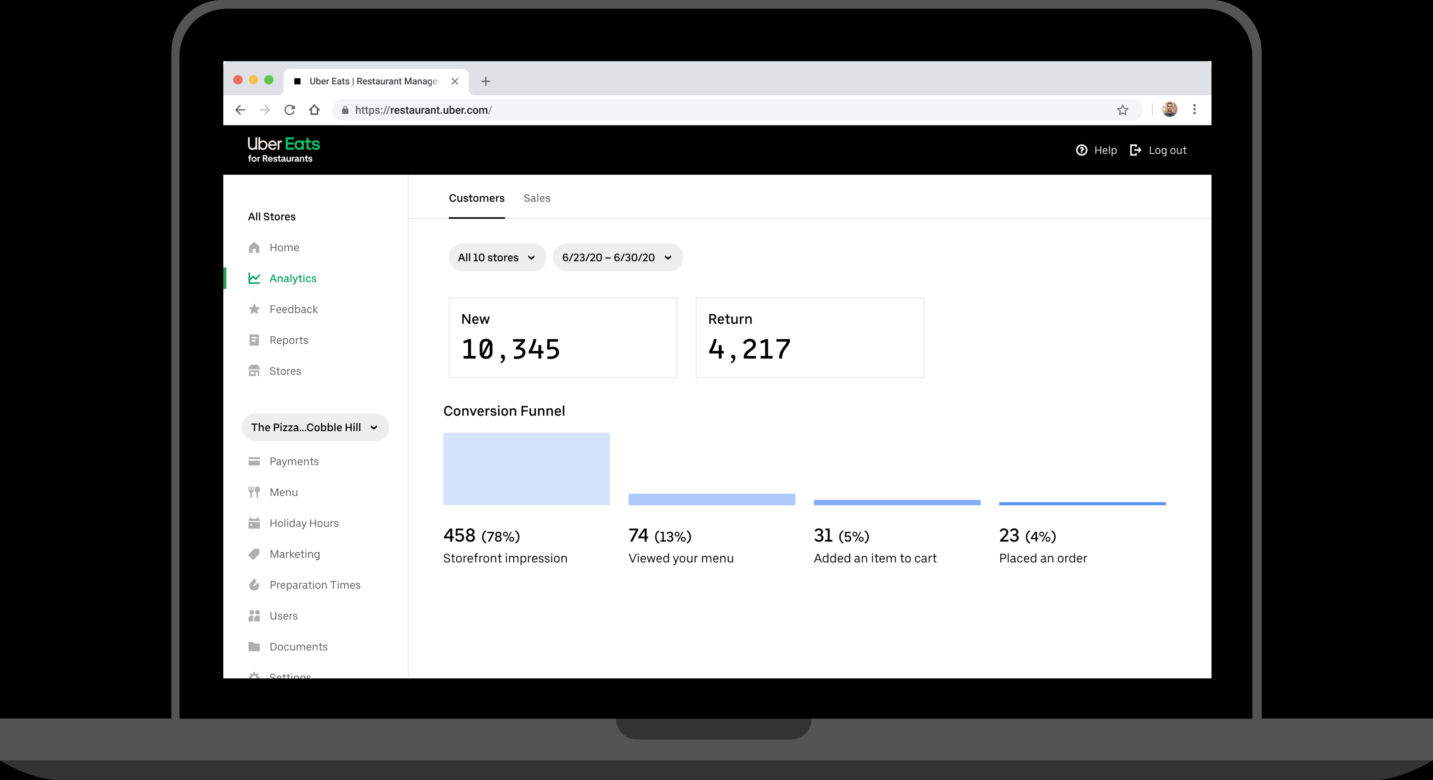Reload the page with the refresh icon
The image size is (1433, 780).
point(290,110)
